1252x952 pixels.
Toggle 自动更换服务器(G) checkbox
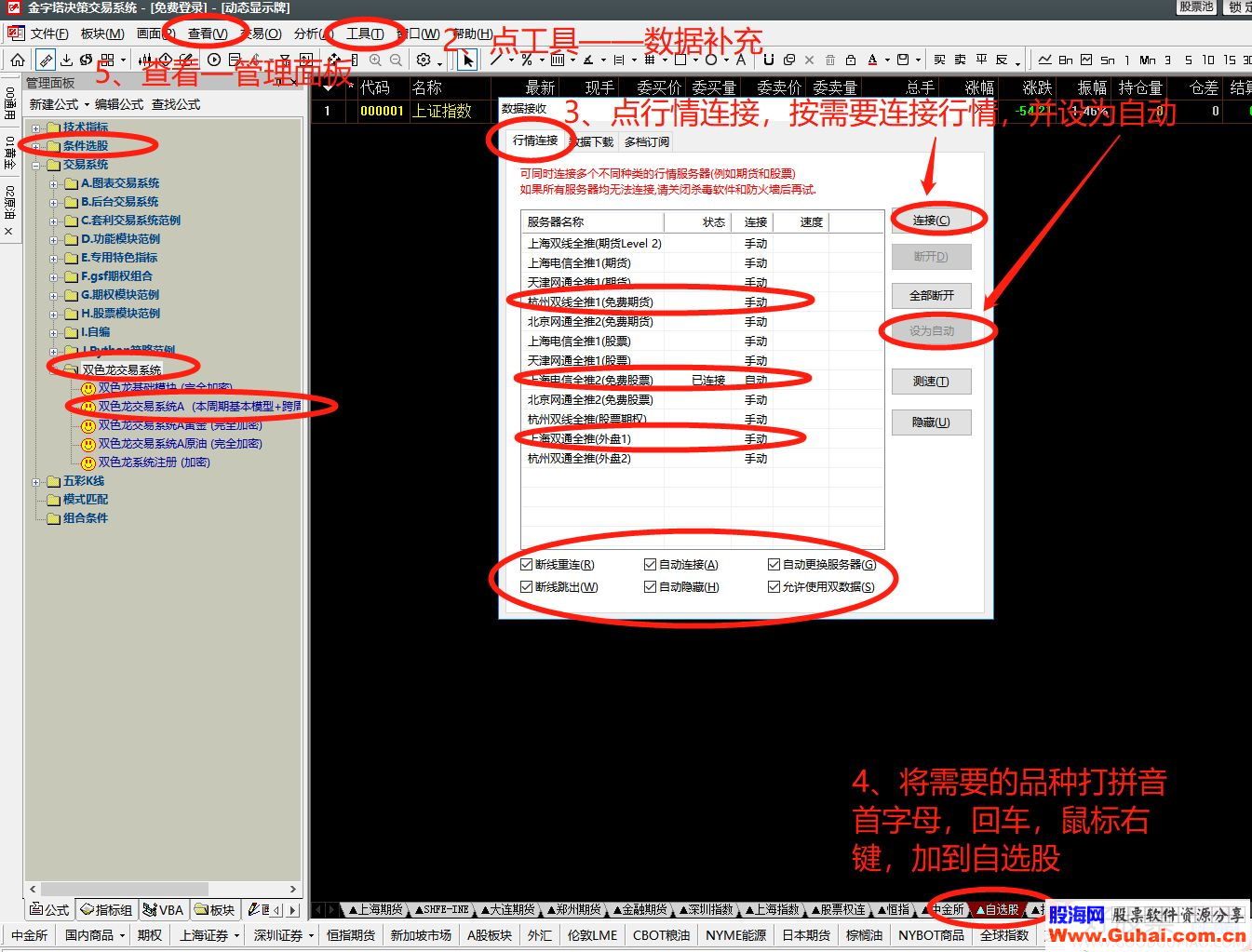(774, 565)
